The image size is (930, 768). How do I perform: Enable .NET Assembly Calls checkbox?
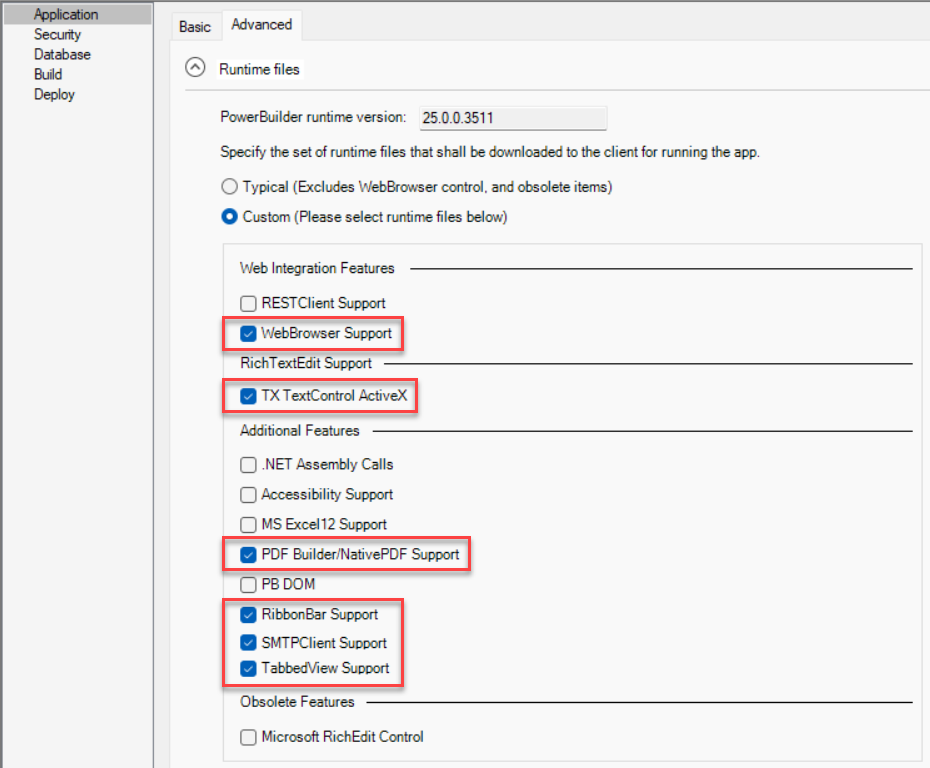(249, 465)
